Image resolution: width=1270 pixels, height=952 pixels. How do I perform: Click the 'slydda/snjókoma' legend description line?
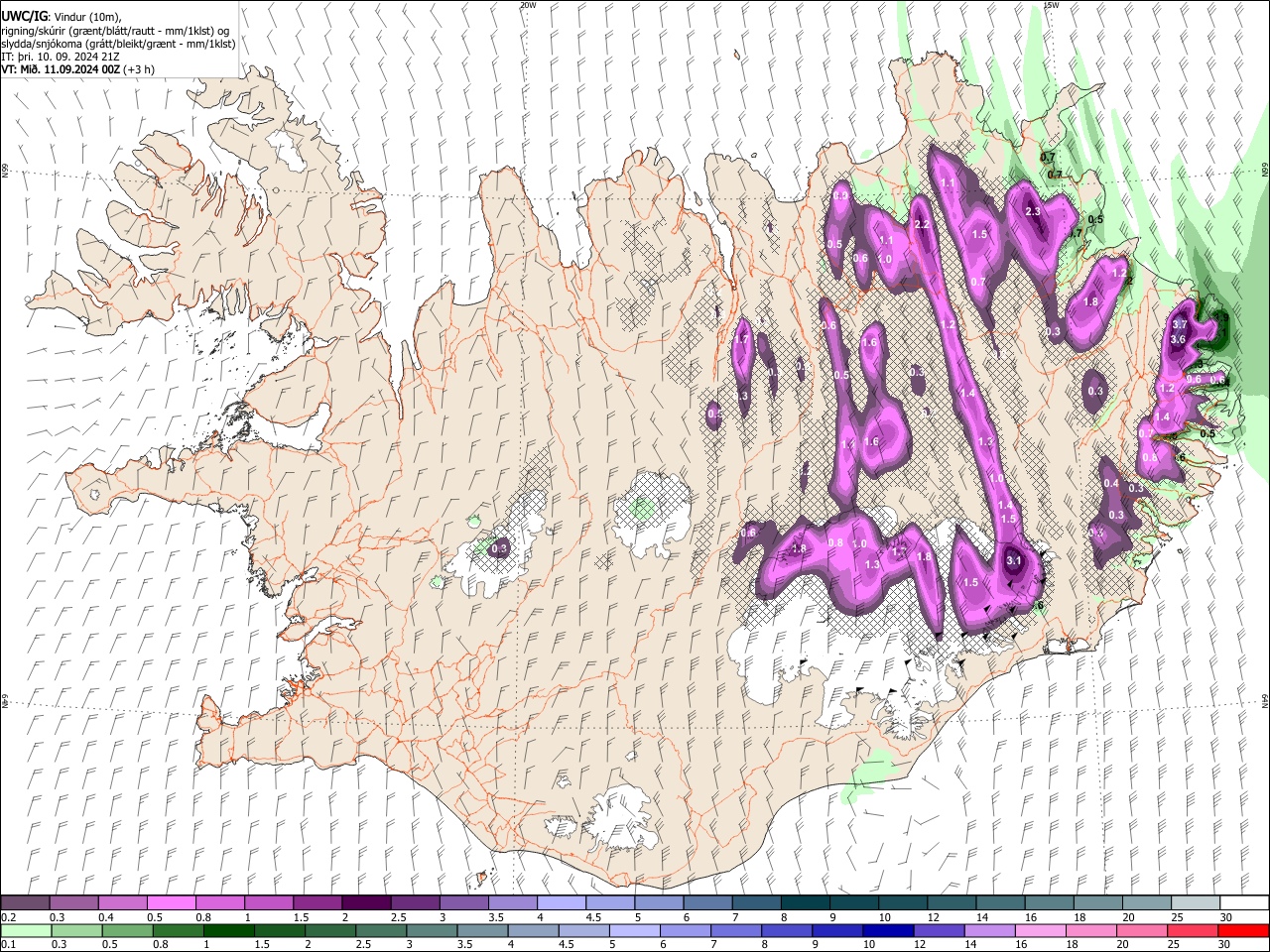pos(118,44)
